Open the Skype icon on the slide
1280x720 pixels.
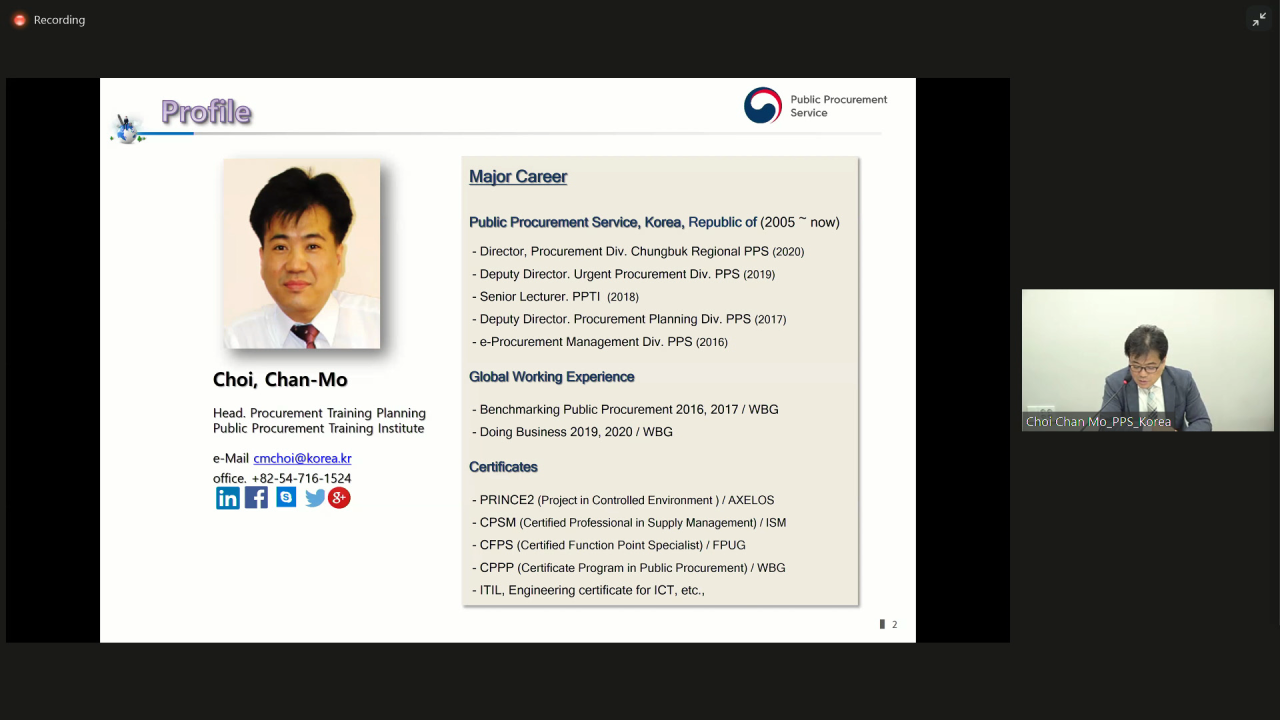click(x=286, y=497)
